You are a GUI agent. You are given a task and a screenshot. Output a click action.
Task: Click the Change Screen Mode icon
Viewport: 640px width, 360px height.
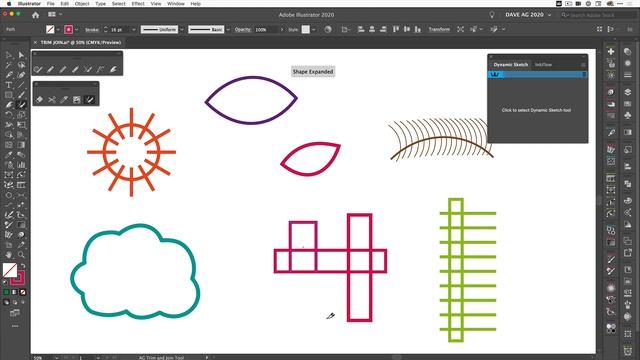pyautogui.click(x=15, y=313)
